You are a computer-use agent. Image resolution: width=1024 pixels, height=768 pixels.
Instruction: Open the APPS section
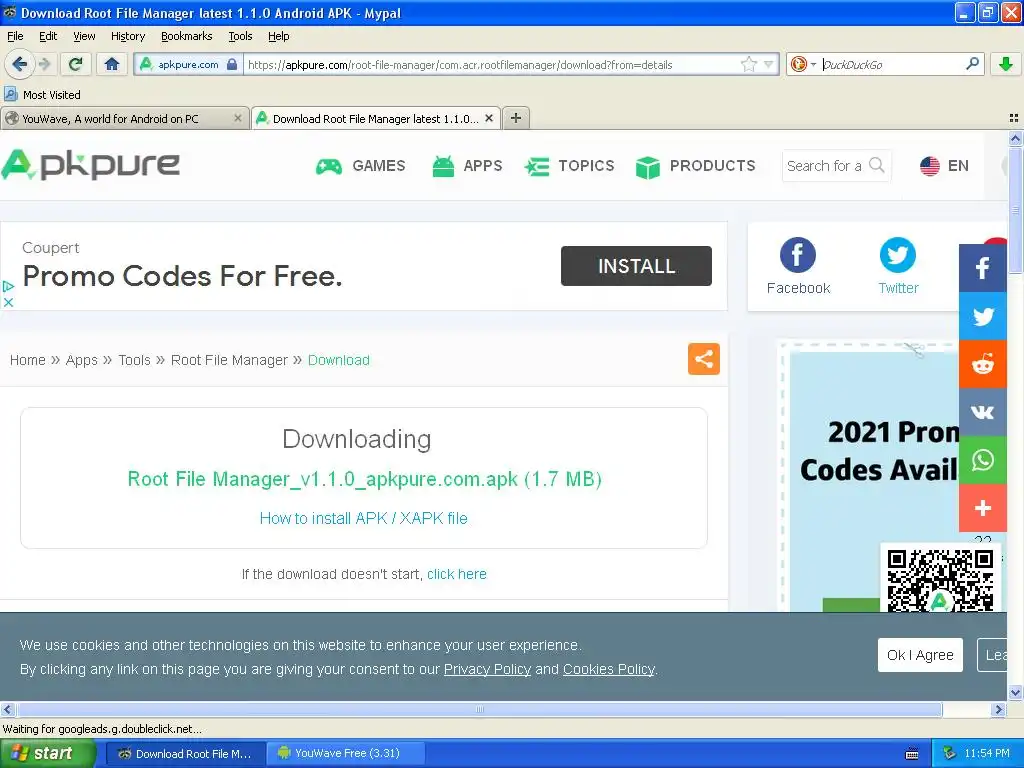(467, 166)
